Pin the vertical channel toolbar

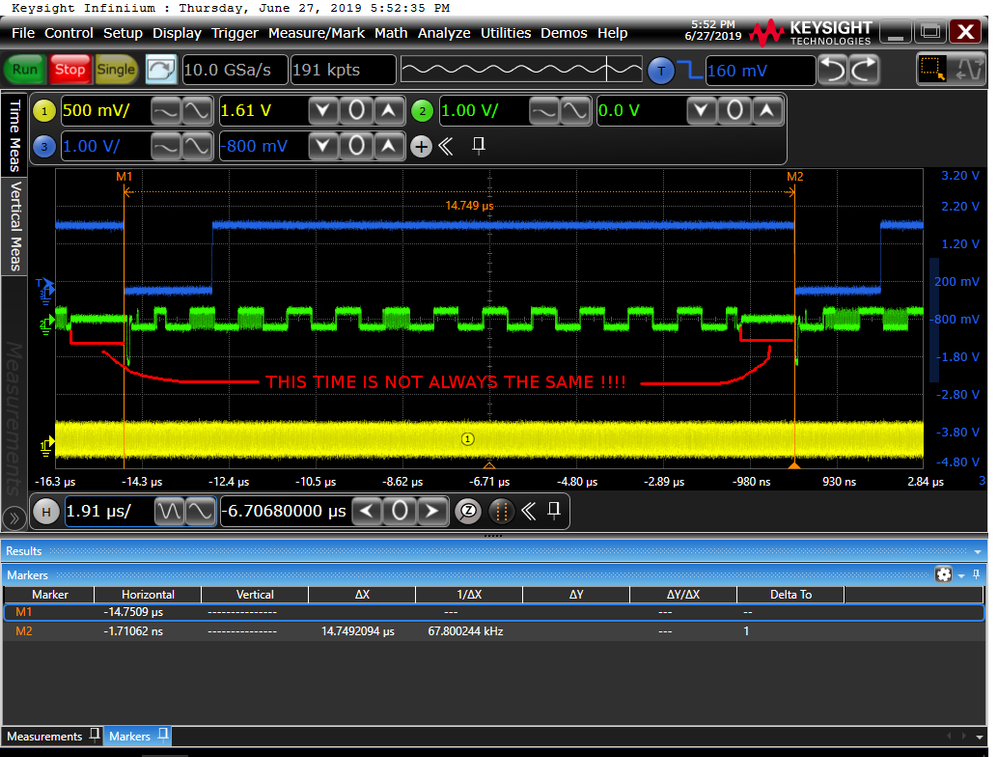point(479,146)
